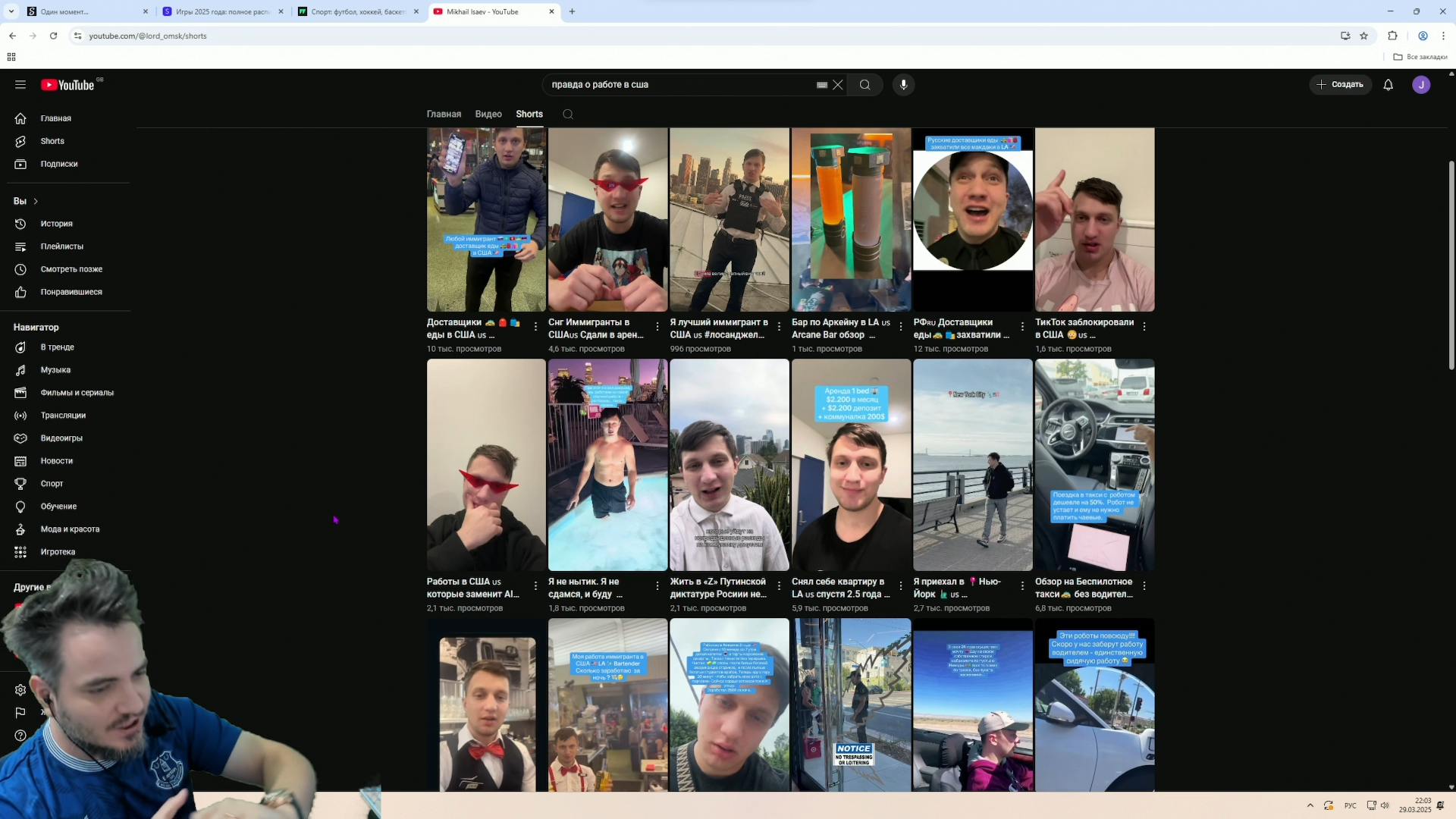
Task: Click the Windows taskbar volume icon
Action: 1385,805
